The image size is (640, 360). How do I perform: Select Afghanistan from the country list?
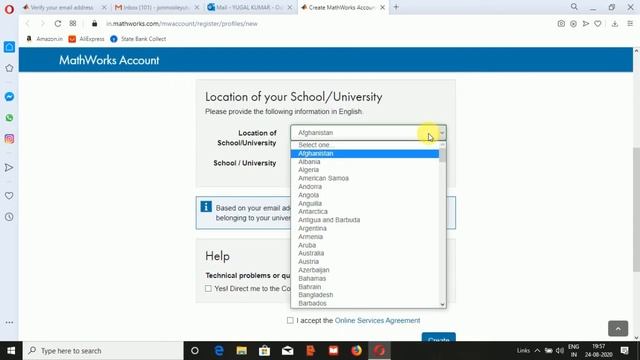364,153
